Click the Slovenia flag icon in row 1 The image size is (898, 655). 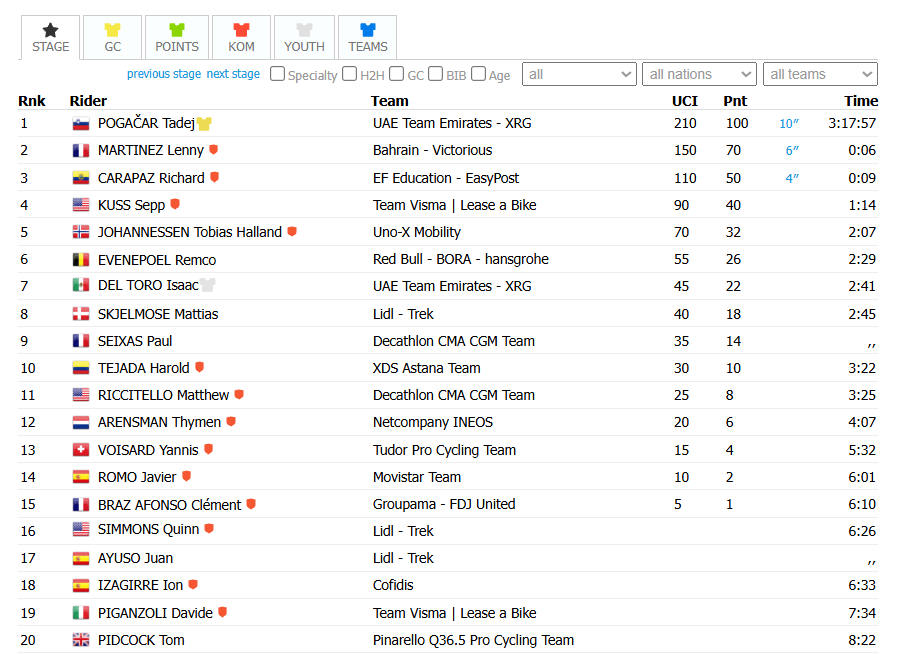[81, 124]
